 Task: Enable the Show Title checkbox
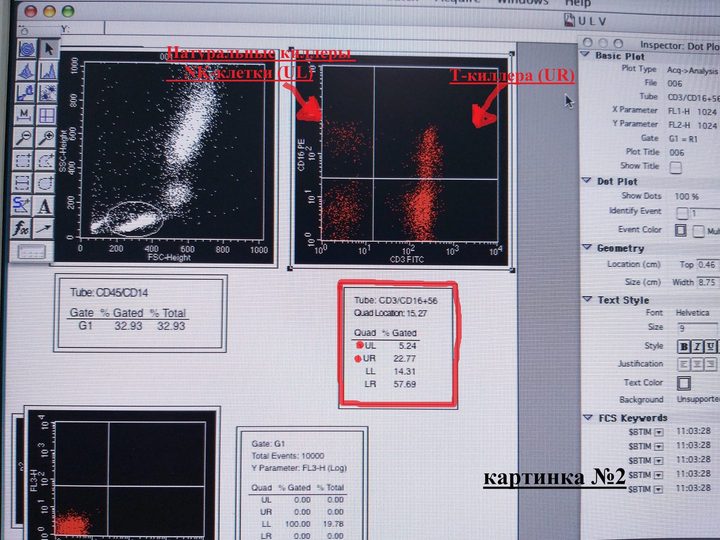pyautogui.click(x=675, y=167)
